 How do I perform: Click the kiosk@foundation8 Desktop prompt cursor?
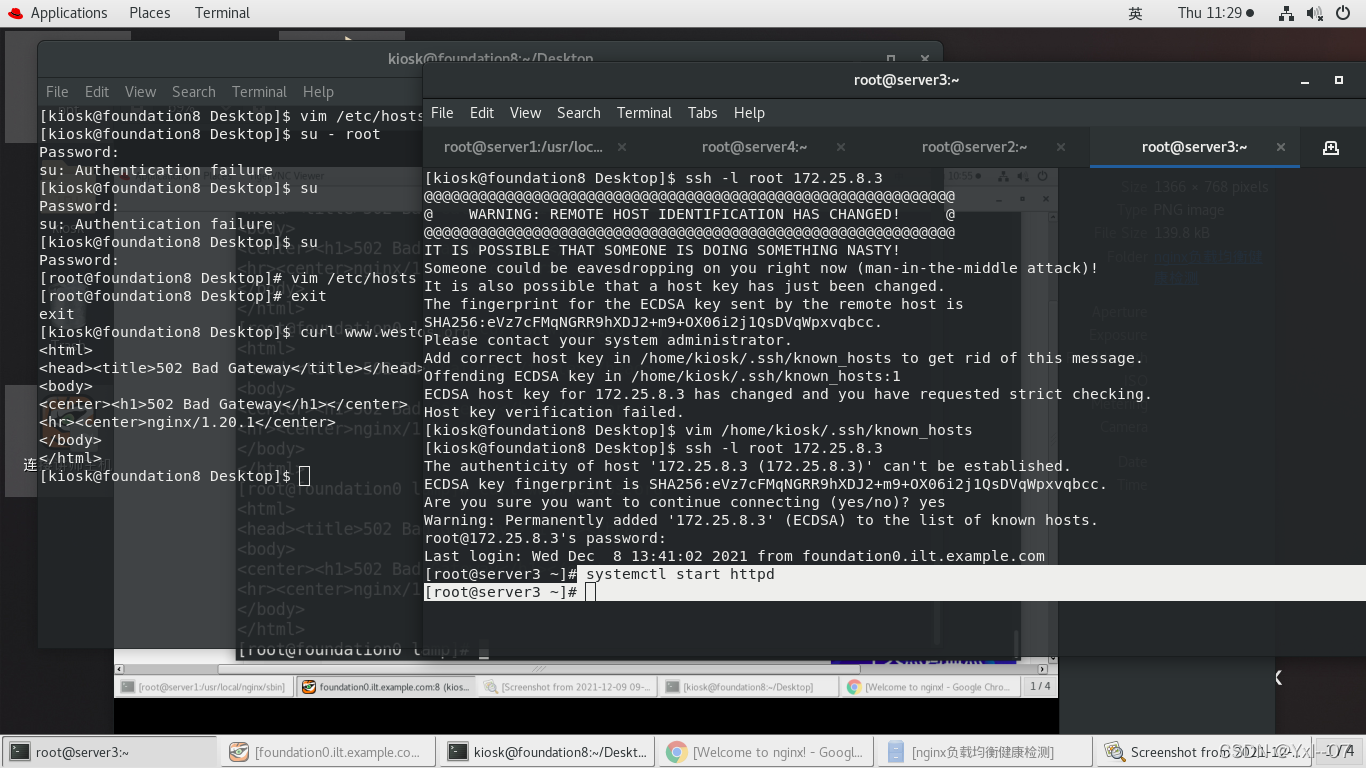pyautogui.click(x=305, y=476)
